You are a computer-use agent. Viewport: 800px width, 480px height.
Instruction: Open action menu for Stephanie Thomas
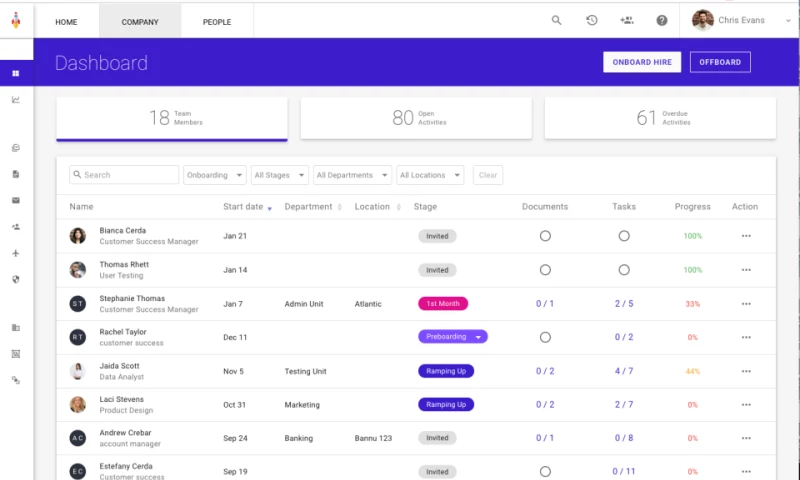point(746,304)
